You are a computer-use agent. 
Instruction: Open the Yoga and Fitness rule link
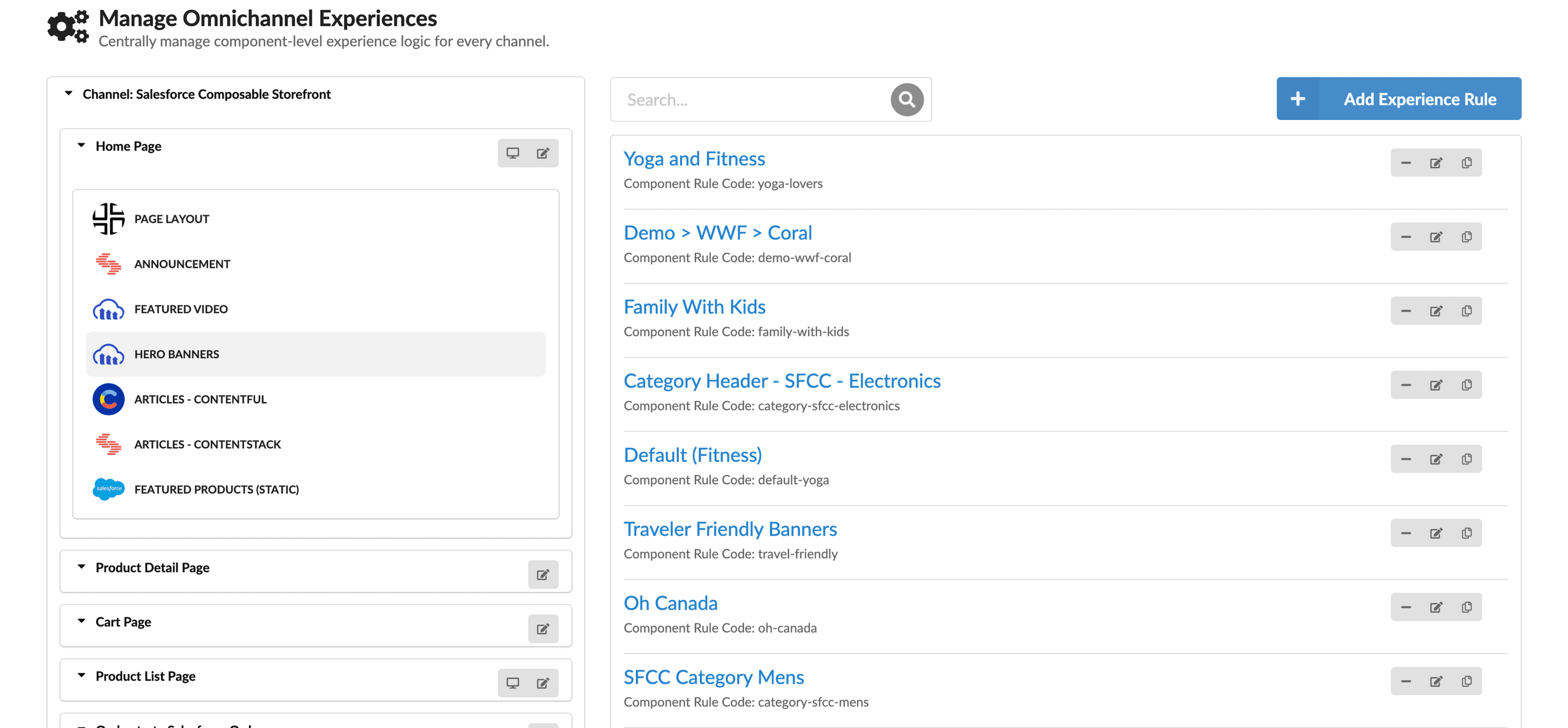click(695, 158)
